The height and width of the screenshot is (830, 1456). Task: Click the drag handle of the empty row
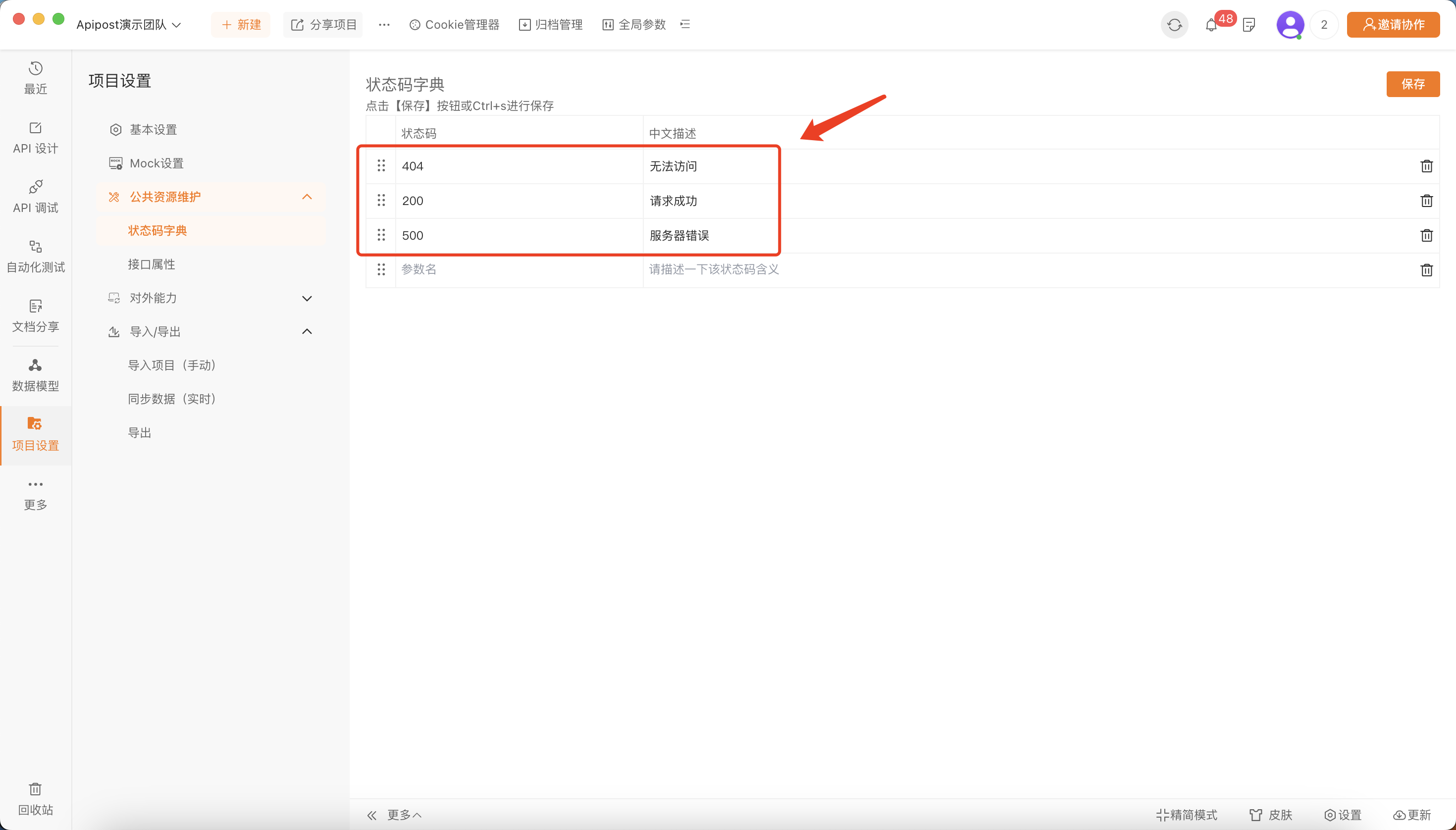(381, 269)
